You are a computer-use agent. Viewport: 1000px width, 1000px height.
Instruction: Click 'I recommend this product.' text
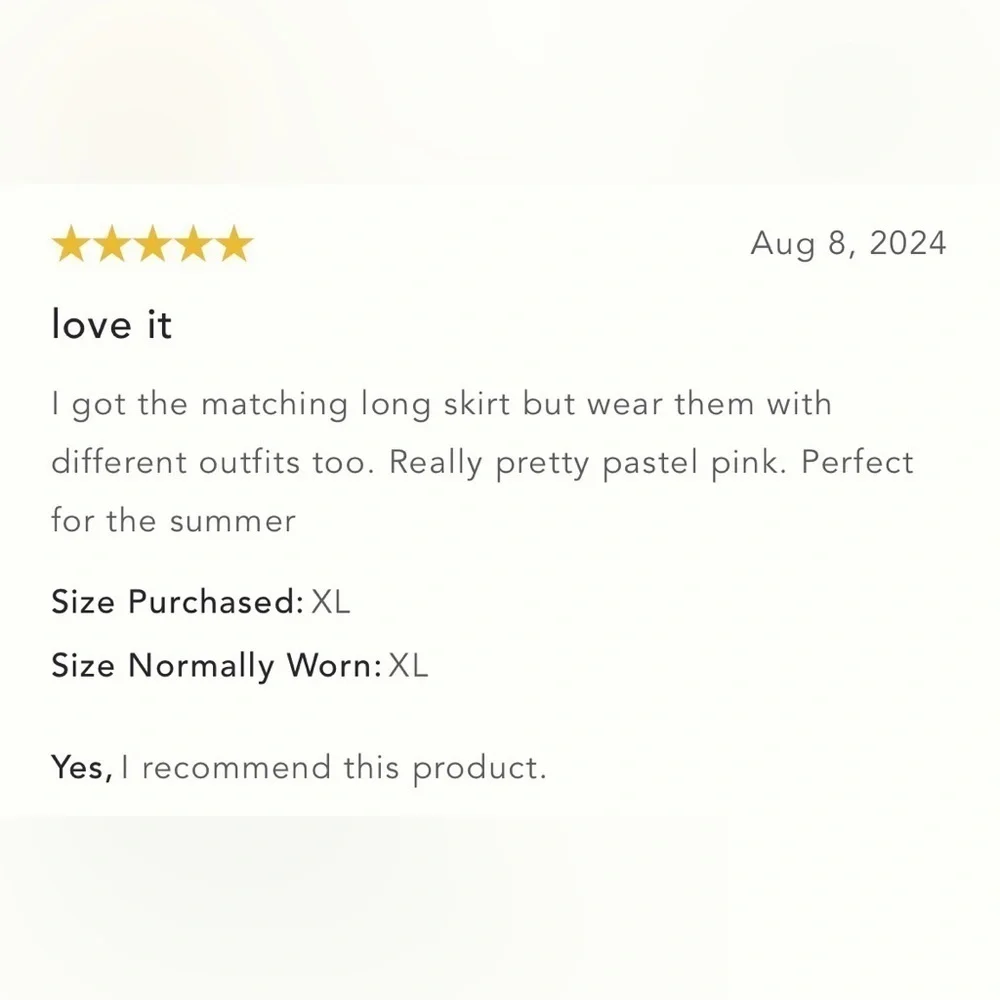coord(334,768)
